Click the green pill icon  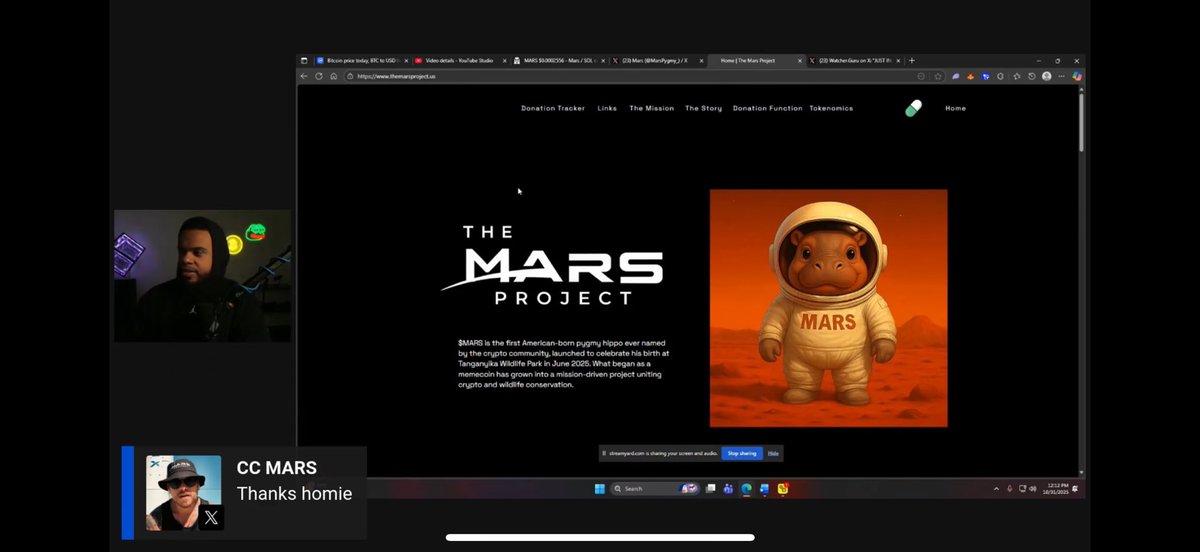click(x=913, y=108)
